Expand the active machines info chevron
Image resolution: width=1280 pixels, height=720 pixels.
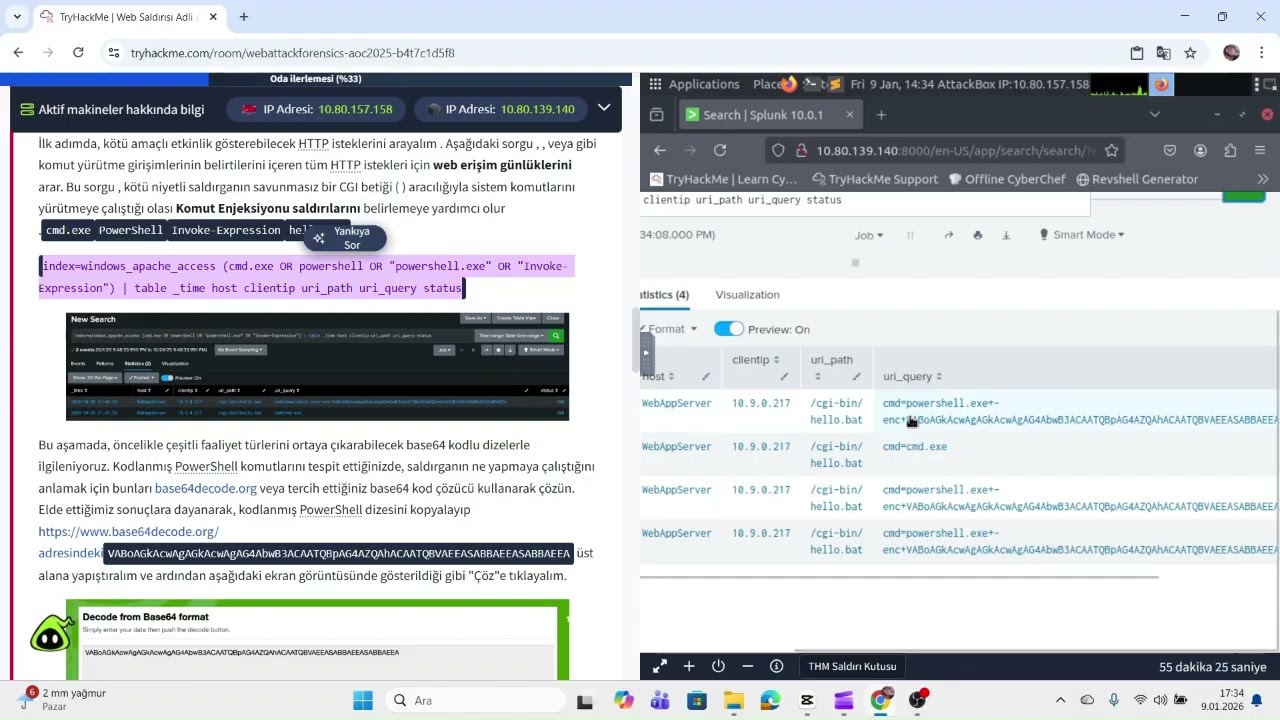pos(604,108)
